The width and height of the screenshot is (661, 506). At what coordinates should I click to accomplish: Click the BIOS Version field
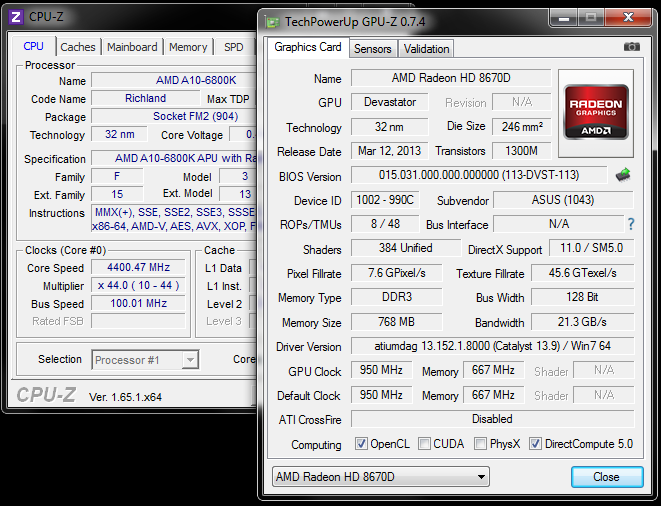479,175
